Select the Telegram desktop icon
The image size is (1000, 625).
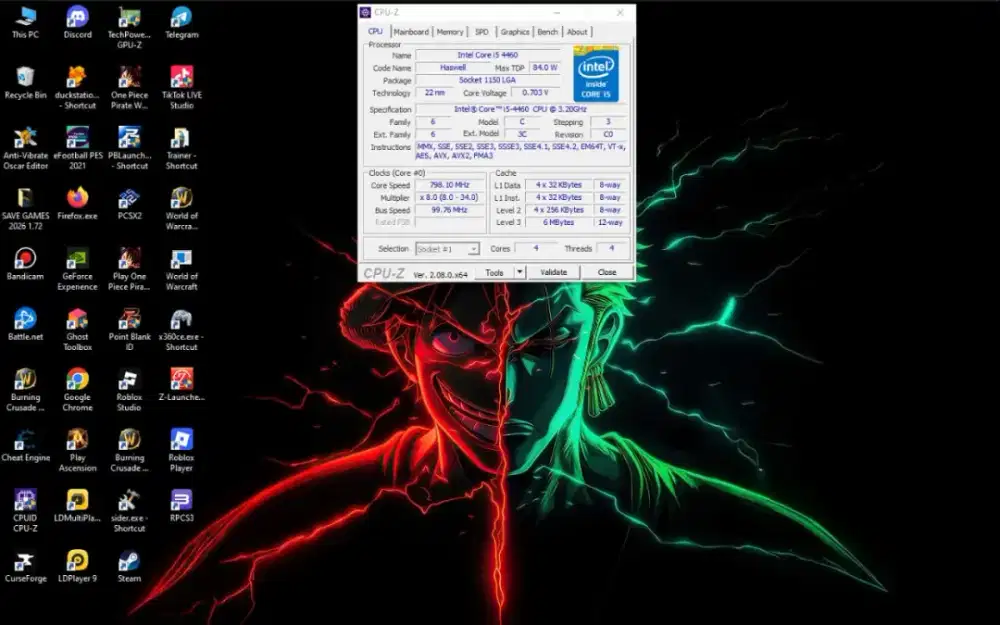[182, 22]
